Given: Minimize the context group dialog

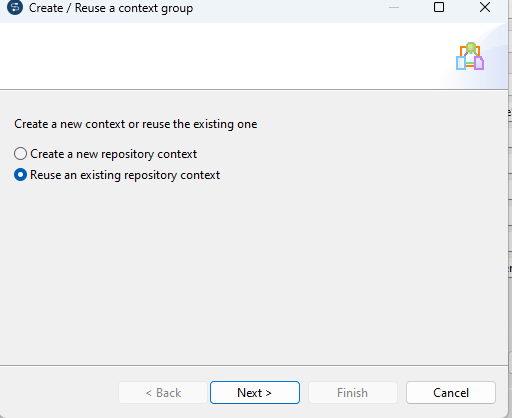Looking at the screenshot, I should tap(394, 7).
